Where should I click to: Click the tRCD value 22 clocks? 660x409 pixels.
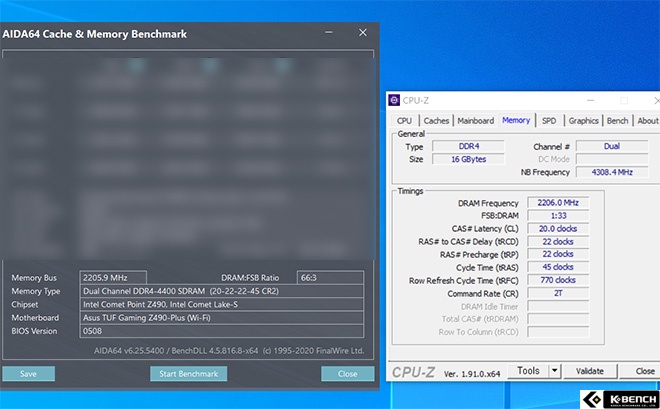click(x=558, y=242)
